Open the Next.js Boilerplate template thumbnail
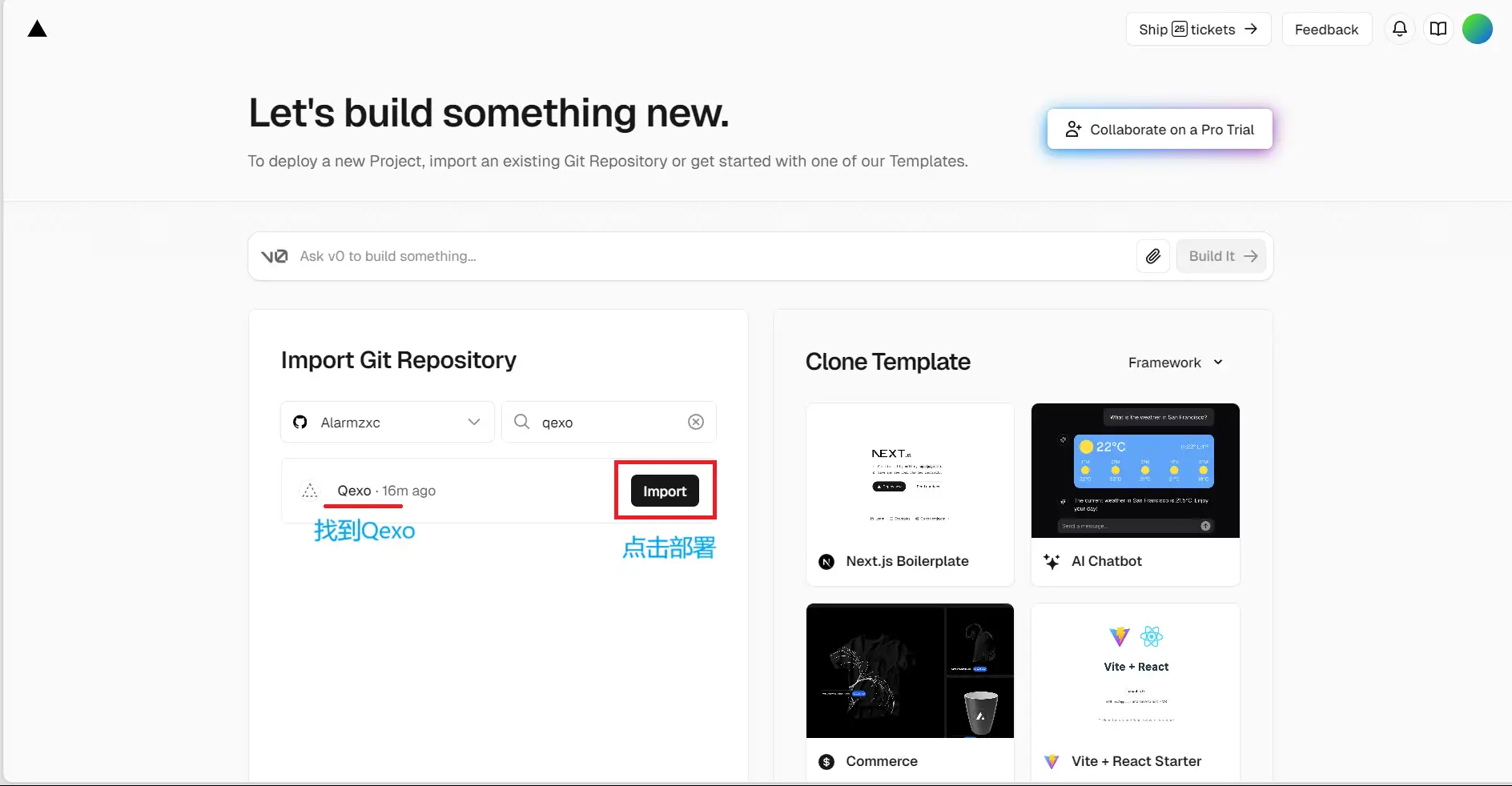Screen dimensions: 1512x786 [910, 471]
